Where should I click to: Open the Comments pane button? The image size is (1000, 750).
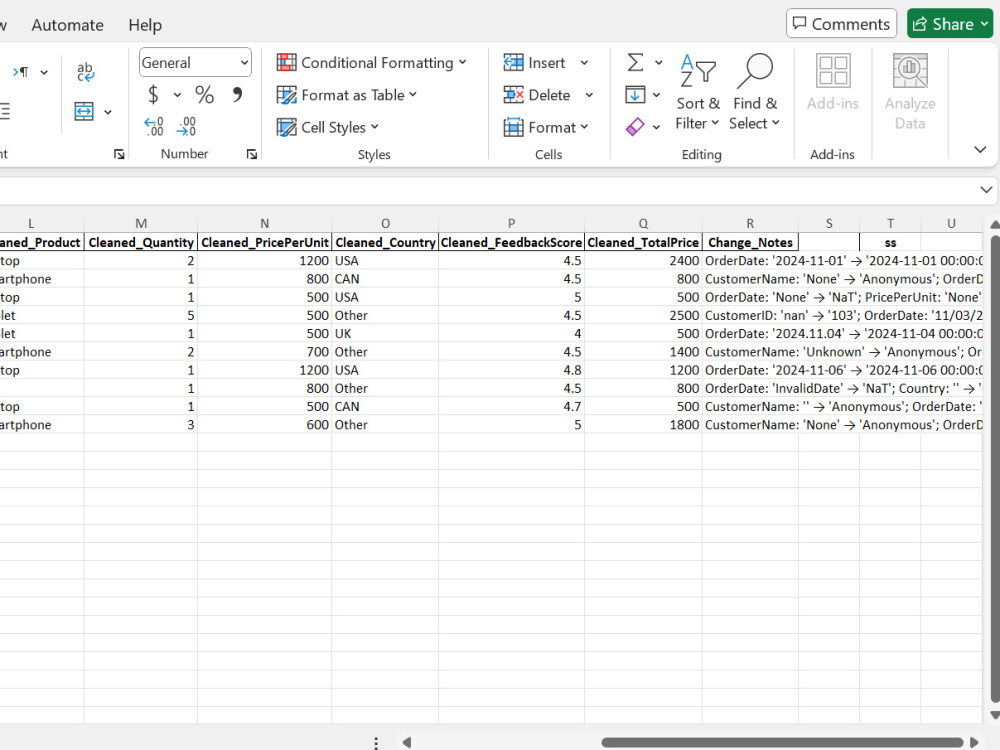click(841, 24)
